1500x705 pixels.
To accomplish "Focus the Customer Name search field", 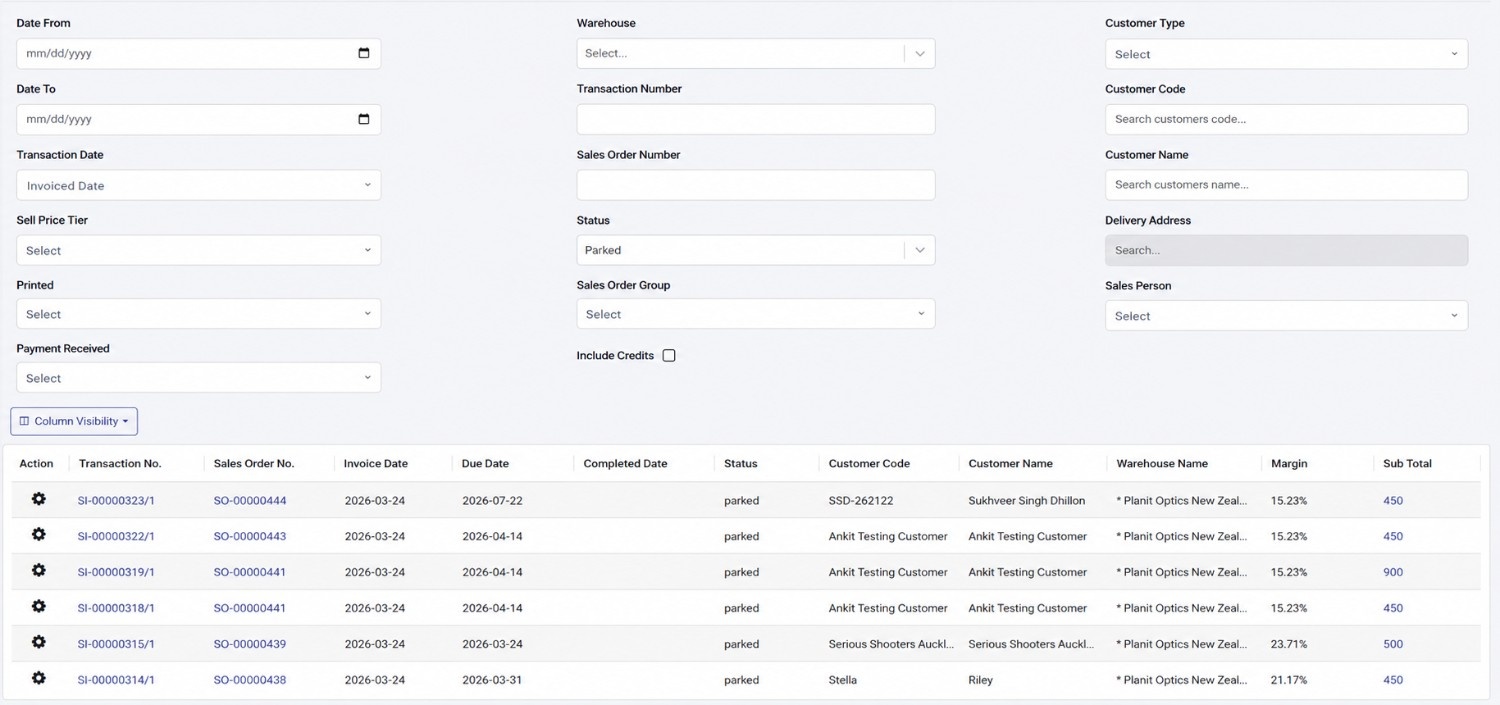I will (x=1286, y=185).
